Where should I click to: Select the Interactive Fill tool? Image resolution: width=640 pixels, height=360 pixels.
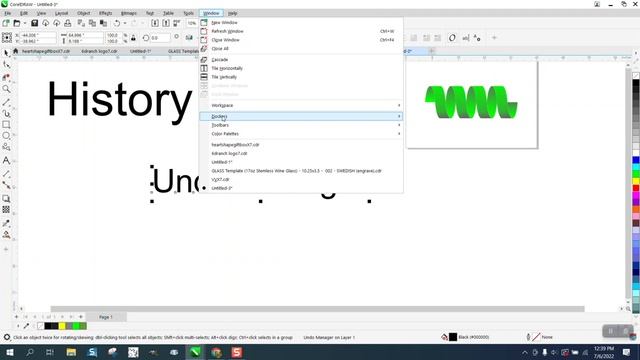coord(6,235)
